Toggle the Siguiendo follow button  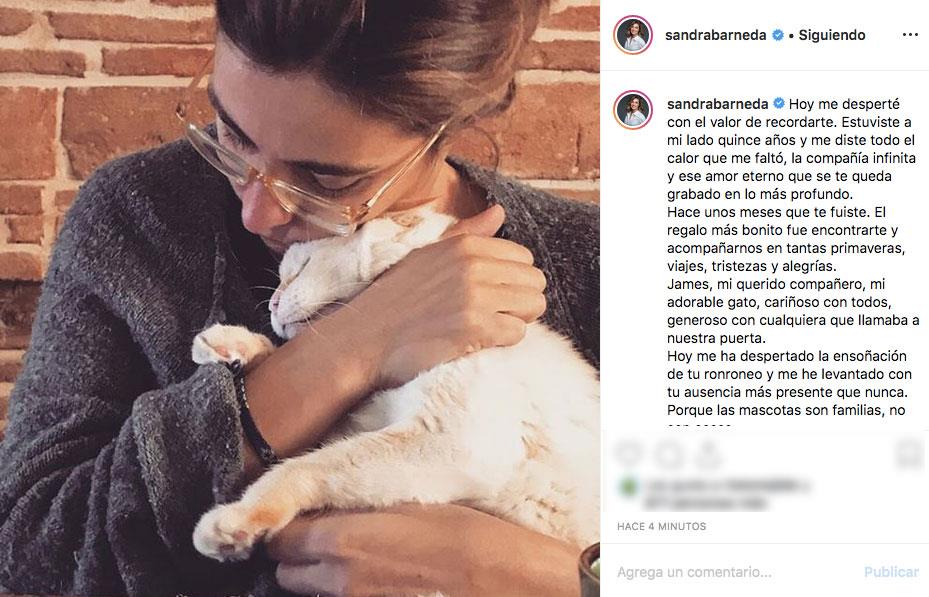click(832, 35)
